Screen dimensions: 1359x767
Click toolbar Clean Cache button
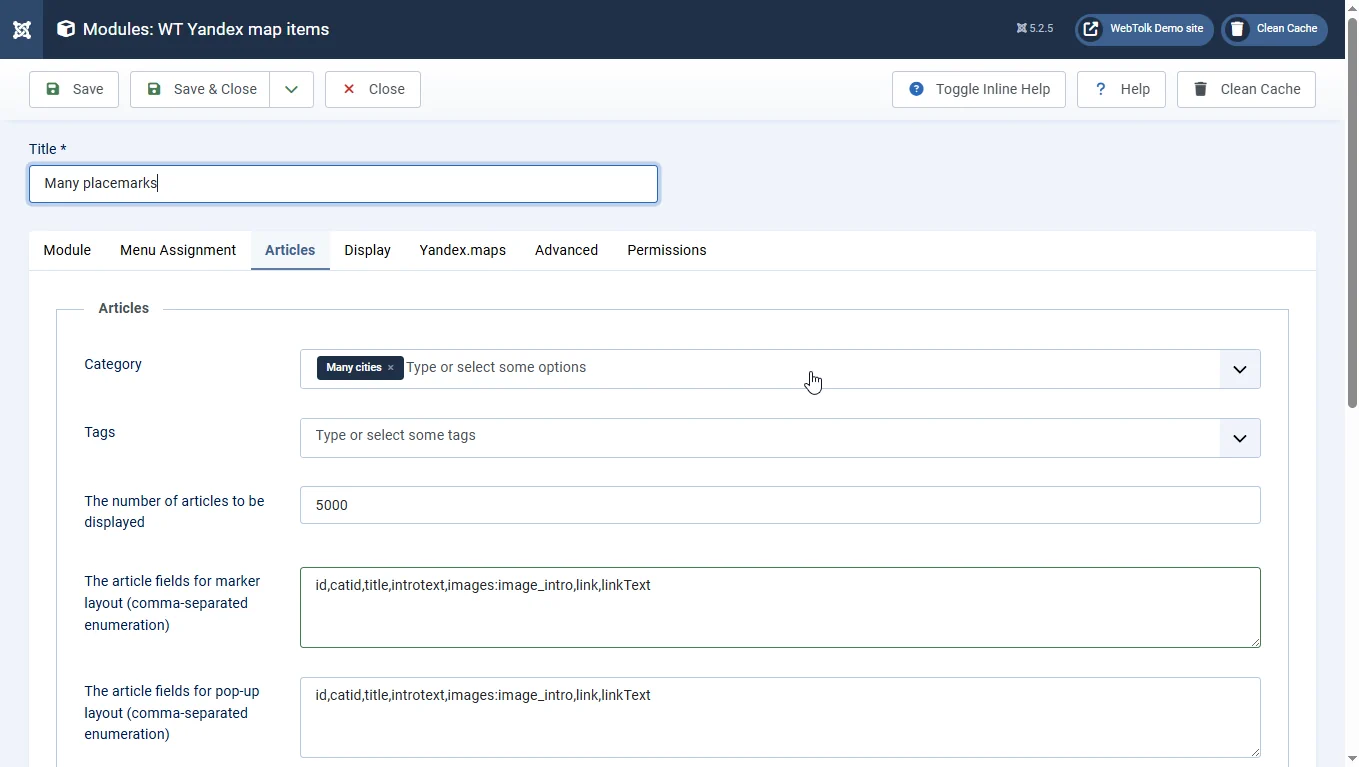(1246, 89)
